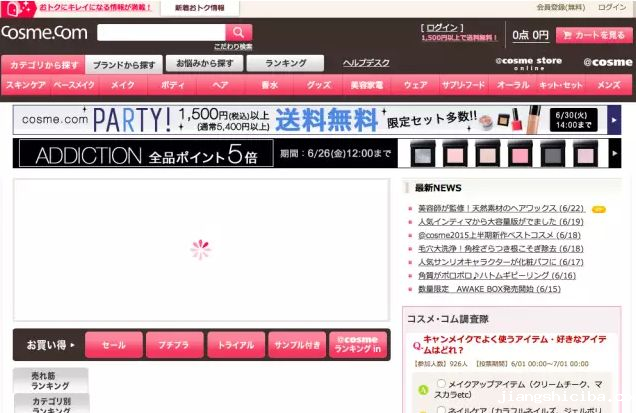636x413 pixels.
Task: Open the オーラル category
Action: pos(513,85)
